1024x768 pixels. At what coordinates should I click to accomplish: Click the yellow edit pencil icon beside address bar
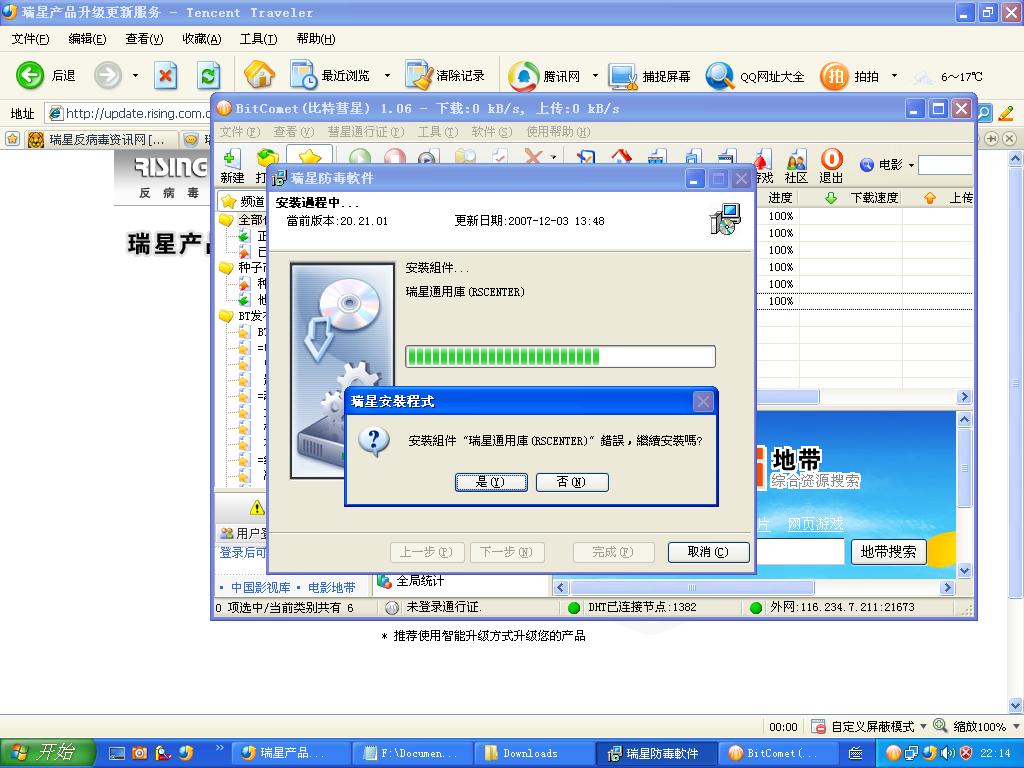point(1006,113)
